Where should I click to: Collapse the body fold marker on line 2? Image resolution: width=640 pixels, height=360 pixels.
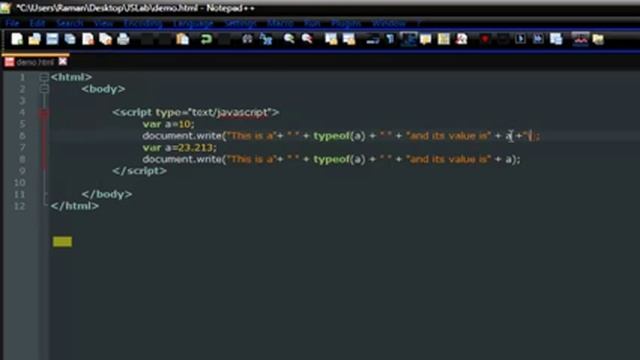[x=44, y=89]
